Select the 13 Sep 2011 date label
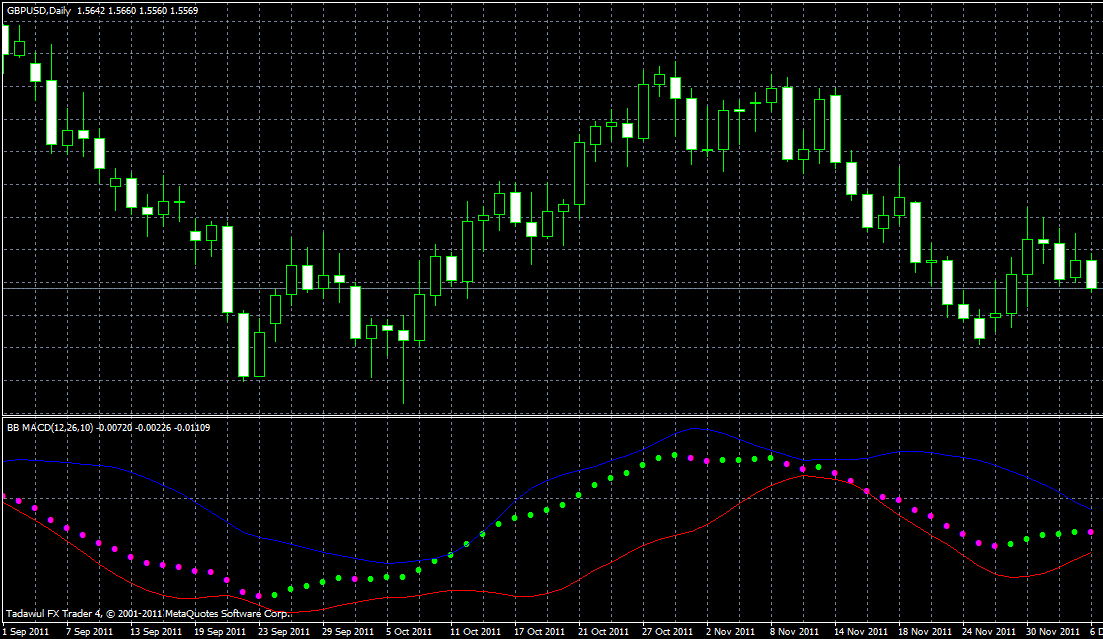Screen dimensions: 1103x639 tap(155, 631)
